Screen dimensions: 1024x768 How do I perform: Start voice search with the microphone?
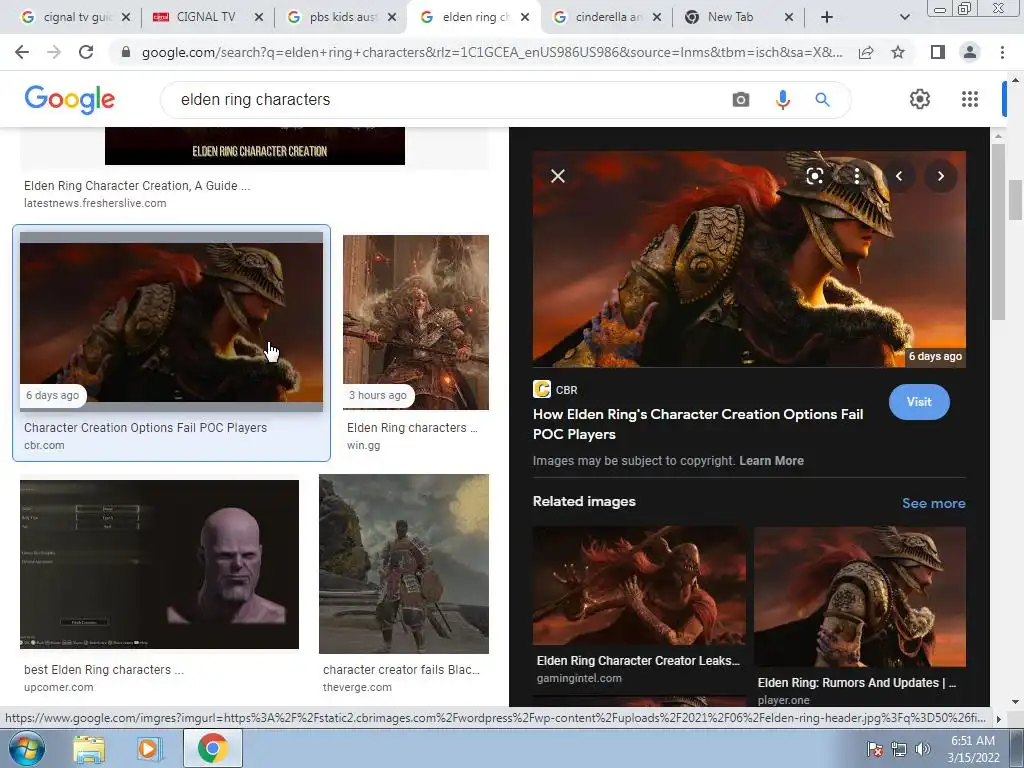tap(782, 100)
